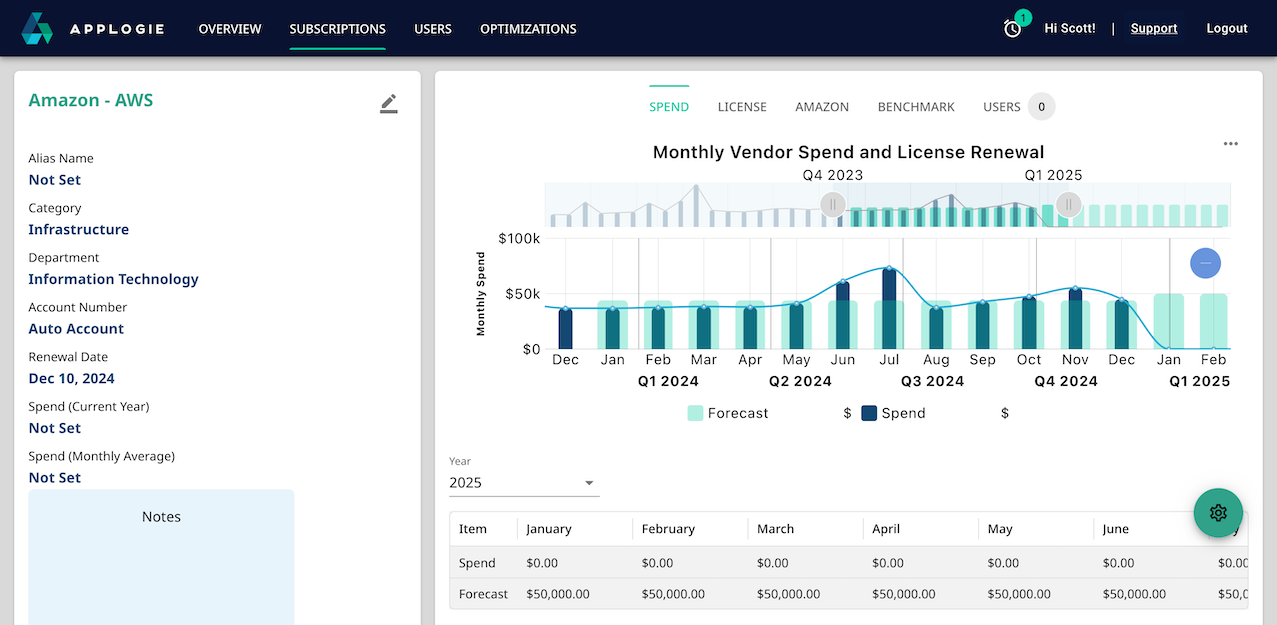Click the Q4 2023 range label above chart
Image resolution: width=1277 pixels, height=625 pixels.
click(833, 175)
